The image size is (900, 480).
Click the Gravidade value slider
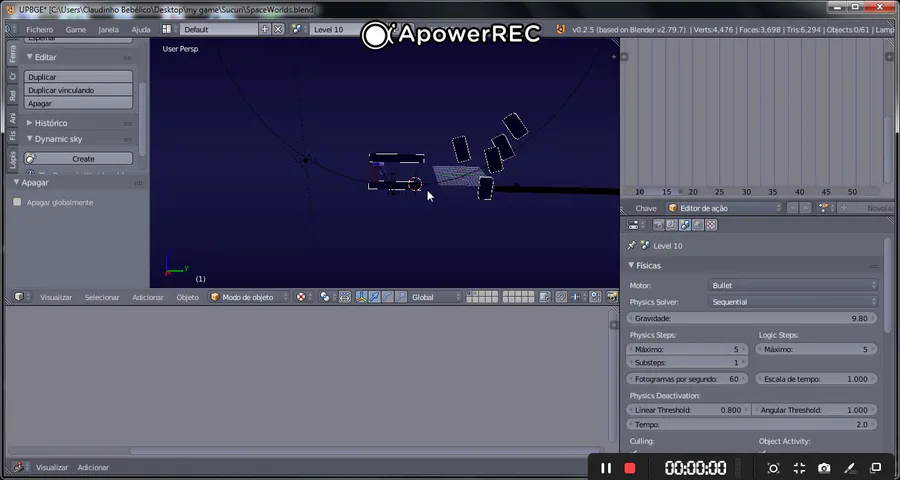pos(752,318)
